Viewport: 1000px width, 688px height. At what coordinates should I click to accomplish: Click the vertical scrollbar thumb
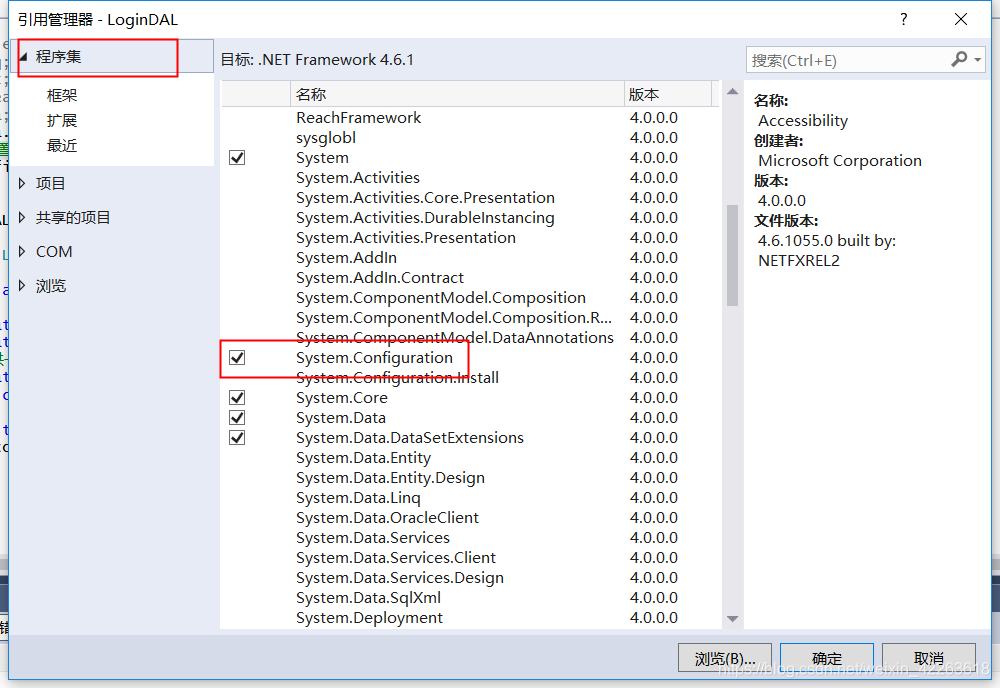point(732,255)
